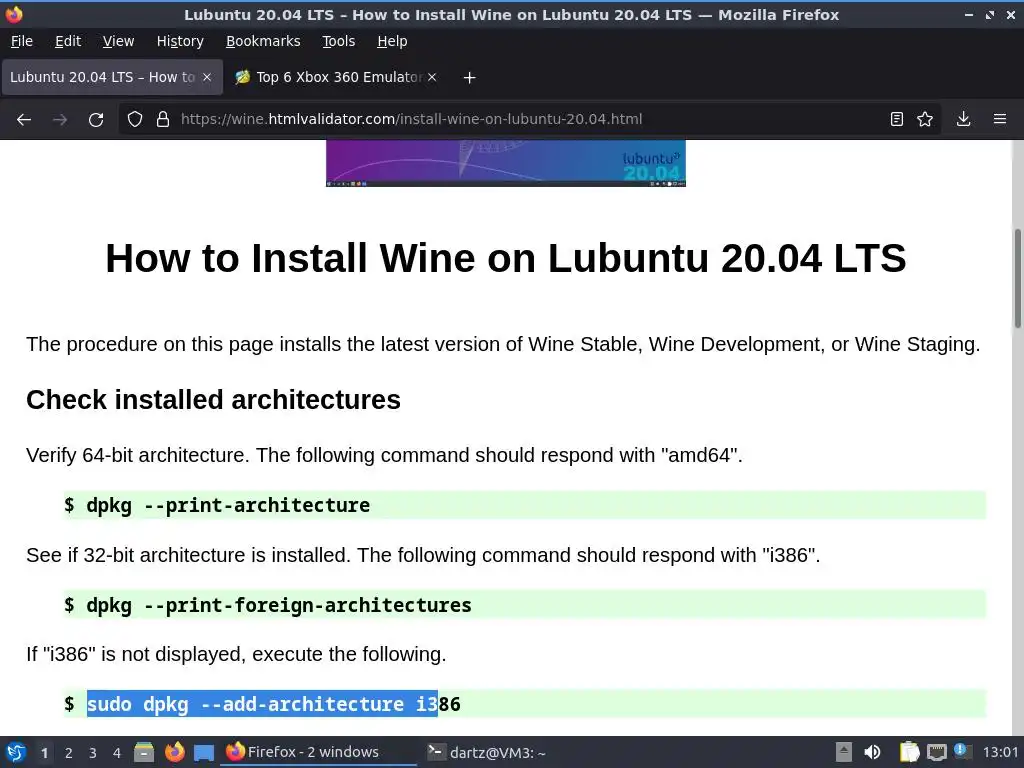Open the network status tray icon
This screenshot has width=1024, height=768.
click(936, 752)
